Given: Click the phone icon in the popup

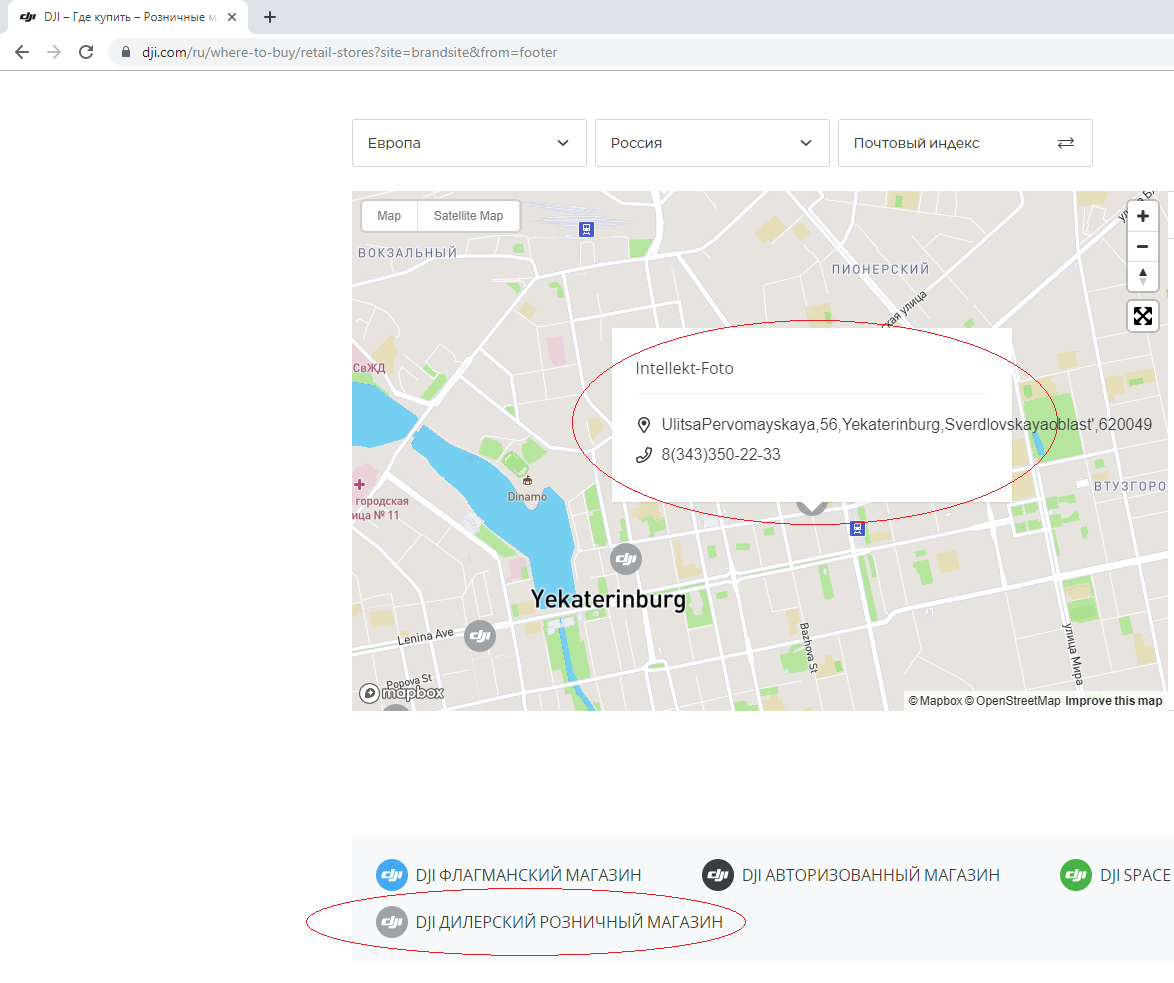Looking at the screenshot, I should coord(643,455).
